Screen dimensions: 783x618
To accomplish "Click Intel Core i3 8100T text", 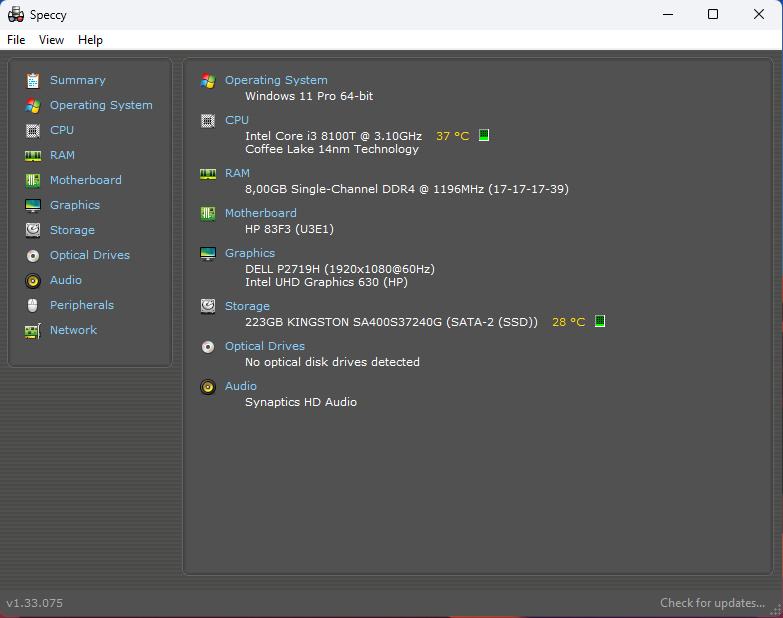I will coord(334,136).
